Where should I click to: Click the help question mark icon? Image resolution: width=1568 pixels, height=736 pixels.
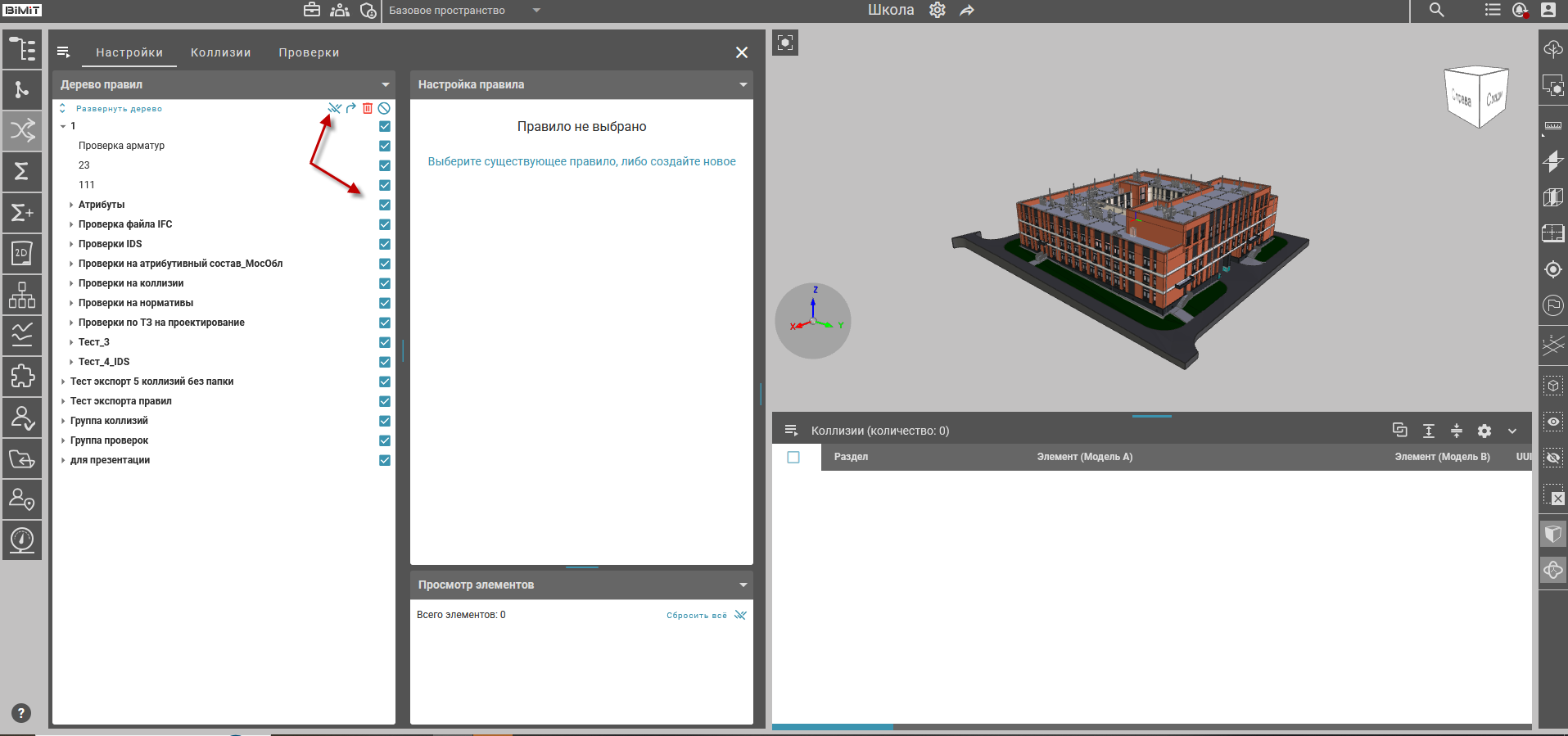21,713
